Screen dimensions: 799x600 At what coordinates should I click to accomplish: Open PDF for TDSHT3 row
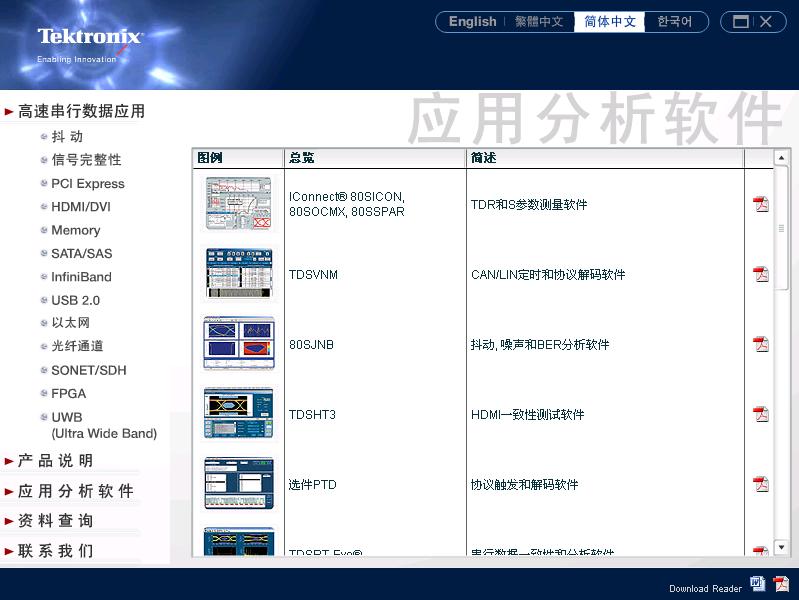coord(761,414)
